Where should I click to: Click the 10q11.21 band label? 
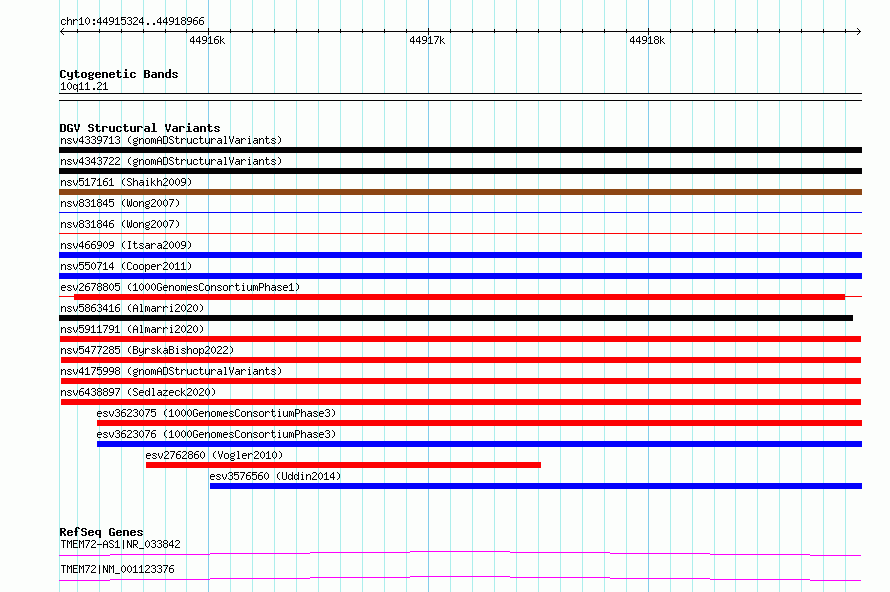click(84, 86)
